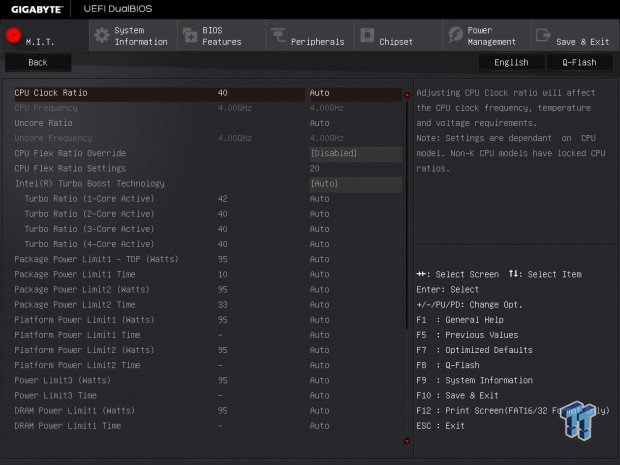This screenshot has height=465, width=620.
Task: Open CPU Flex Ratio Override [Disabled] option
Action: [356, 153]
